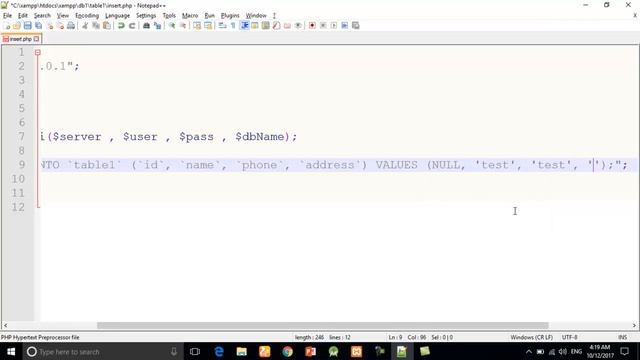Click the Print toolbar icon

[71, 26]
